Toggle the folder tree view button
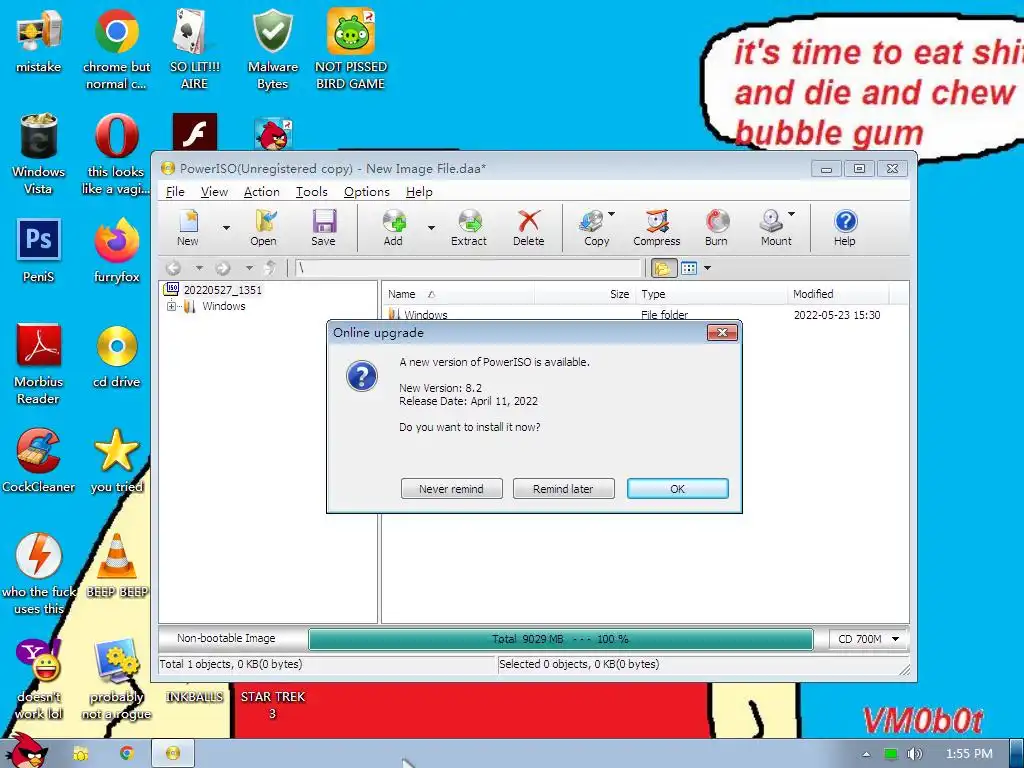This screenshot has width=1024, height=768. coord(663,268)
